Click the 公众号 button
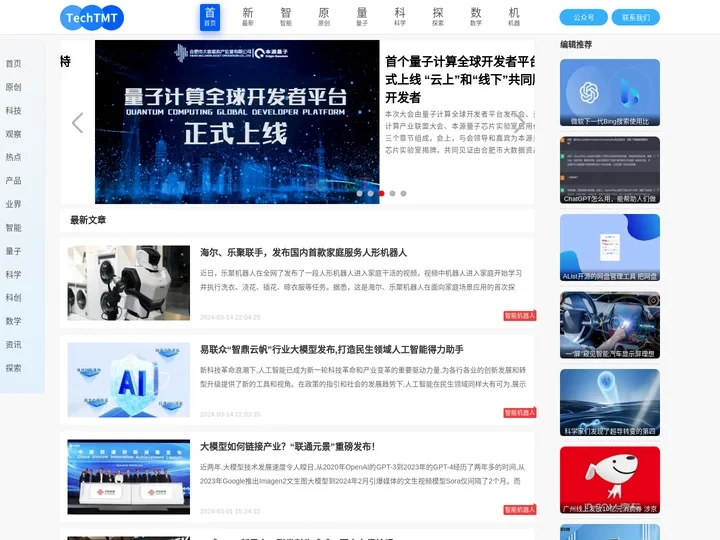 point(584,17)
